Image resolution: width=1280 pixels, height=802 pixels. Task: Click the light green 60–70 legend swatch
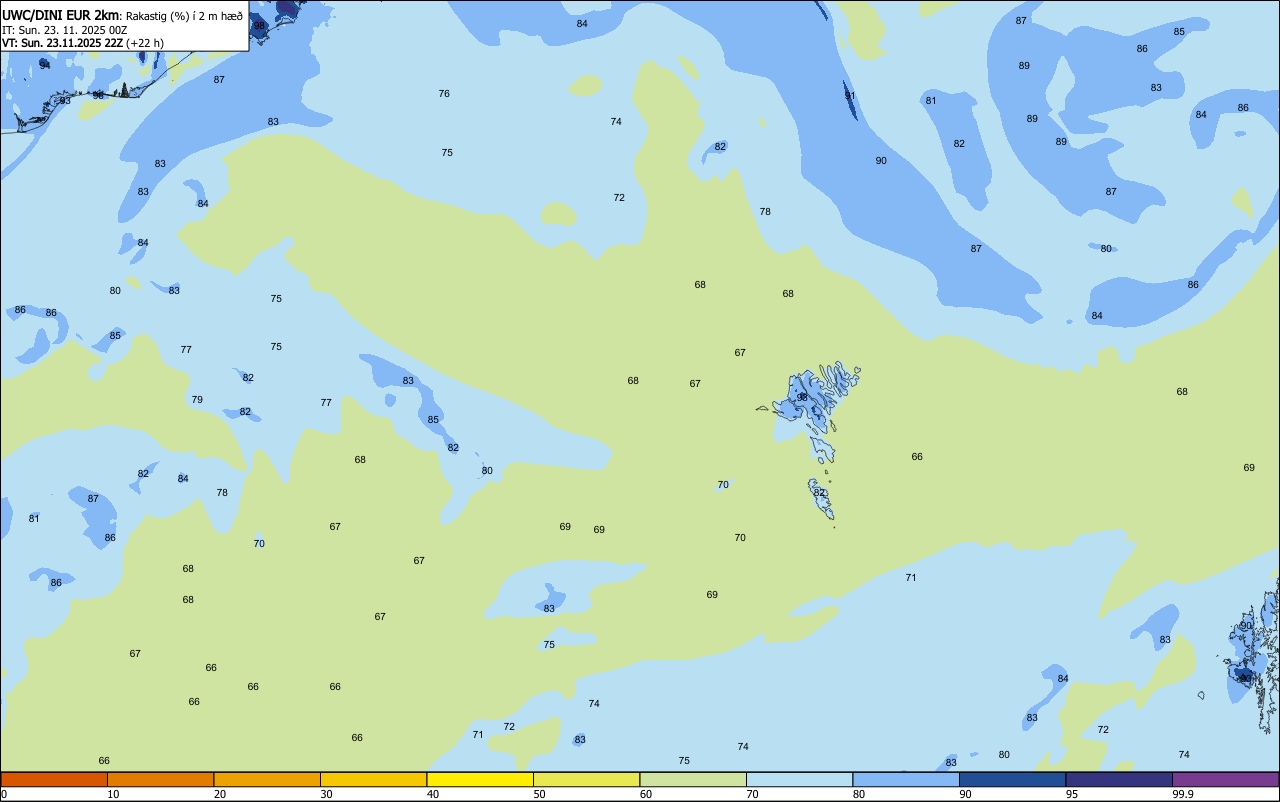coord(693,779)
